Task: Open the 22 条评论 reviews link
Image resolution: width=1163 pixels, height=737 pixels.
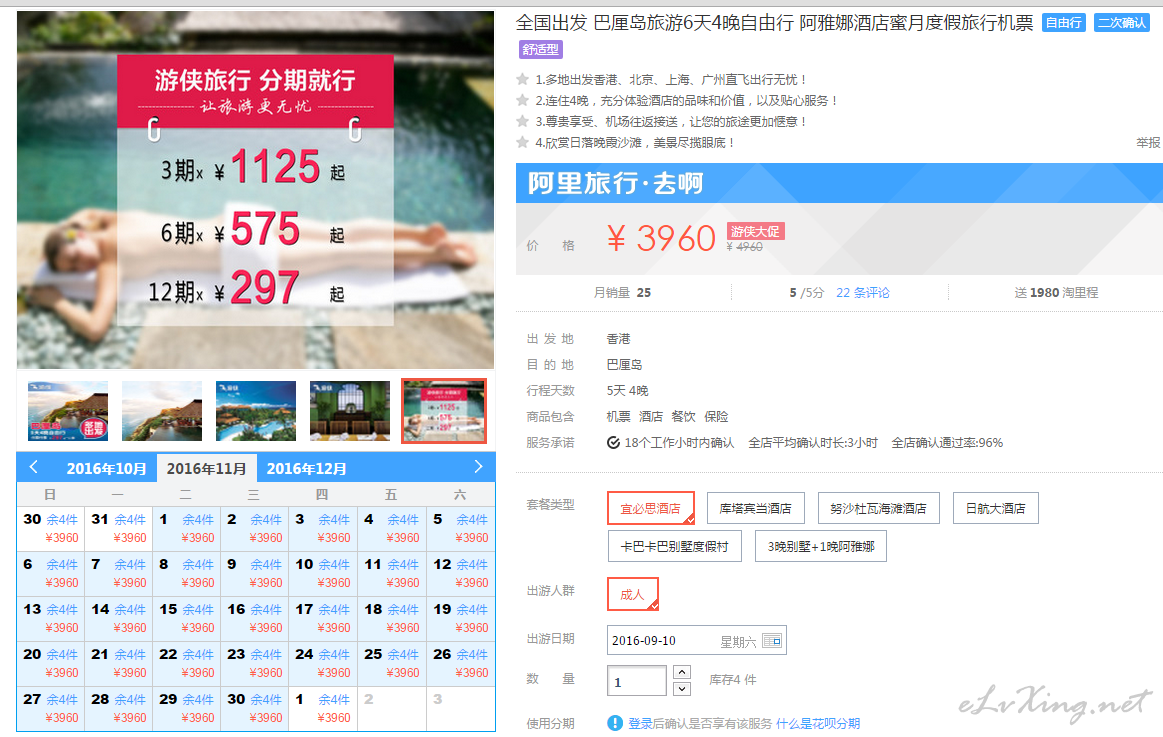Action: [863, 293]
